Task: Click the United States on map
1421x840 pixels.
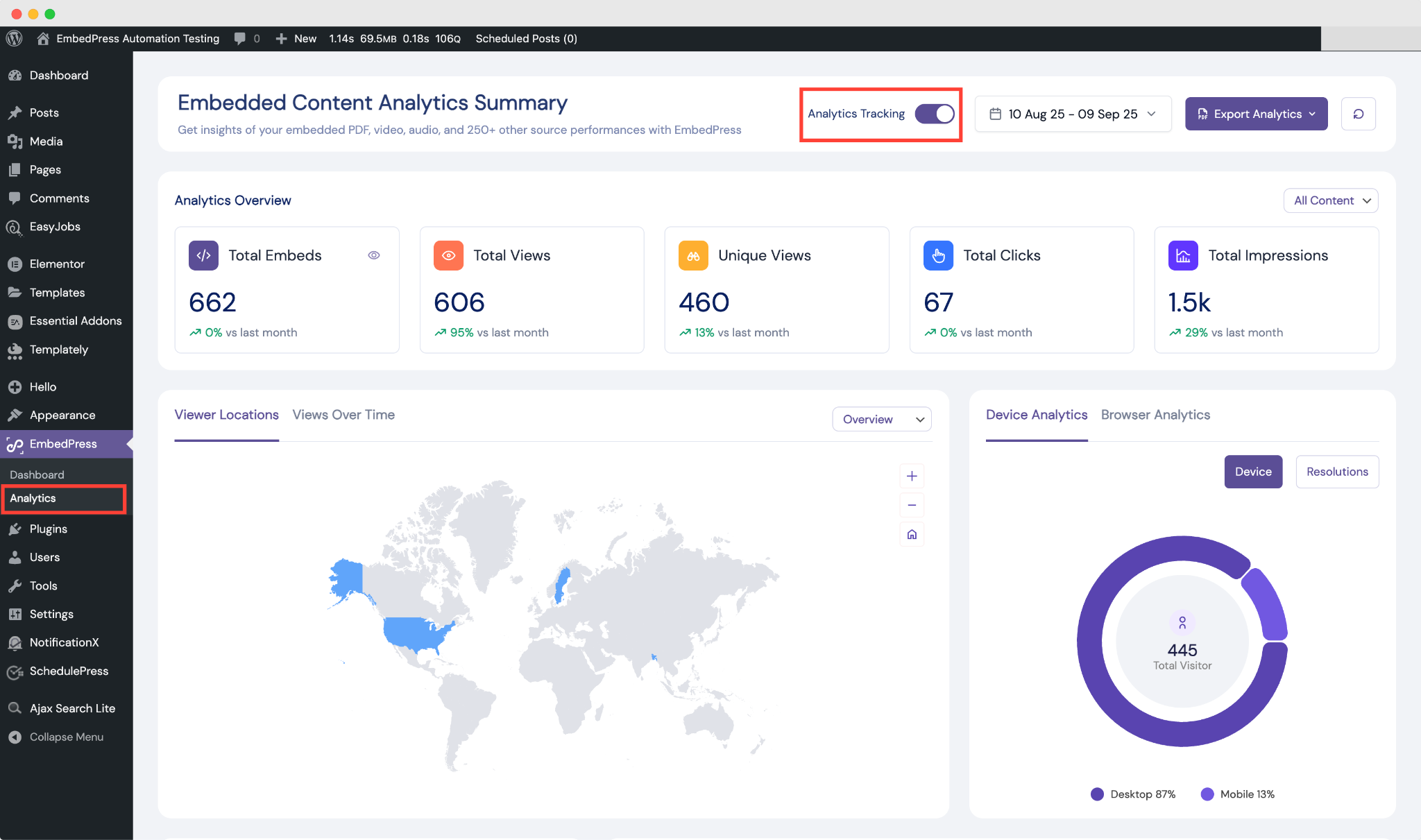Action: [415, 635]
